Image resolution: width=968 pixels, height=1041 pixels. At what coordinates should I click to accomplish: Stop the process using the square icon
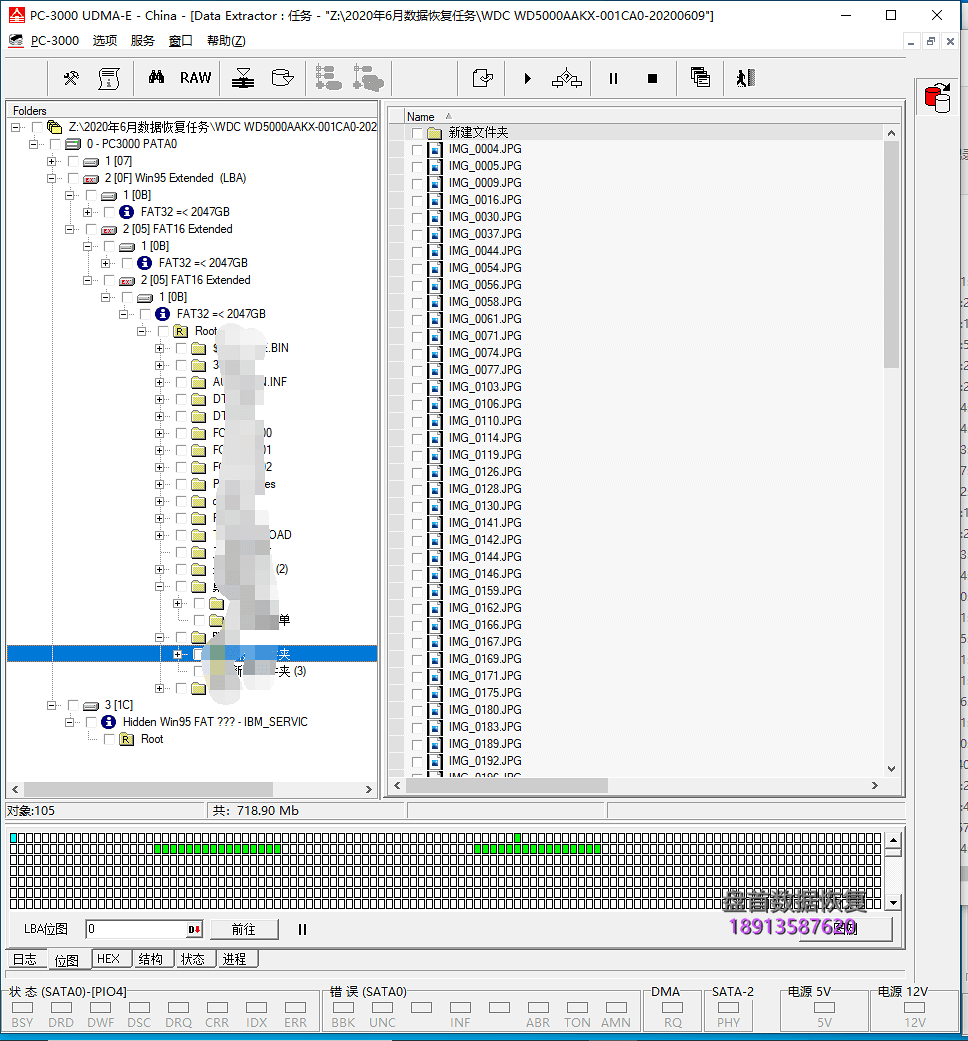(x=652, y=78)
